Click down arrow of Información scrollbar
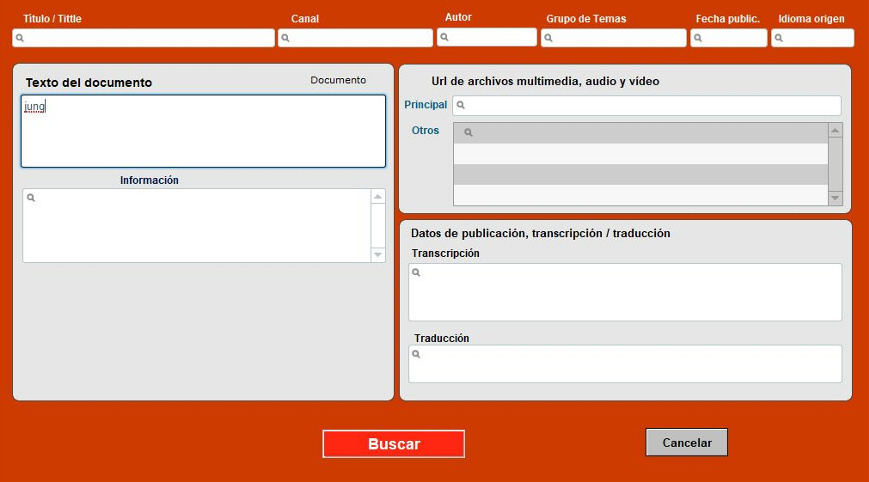The width and height of the screenshot is (869, 482). (x=378, y=255)
